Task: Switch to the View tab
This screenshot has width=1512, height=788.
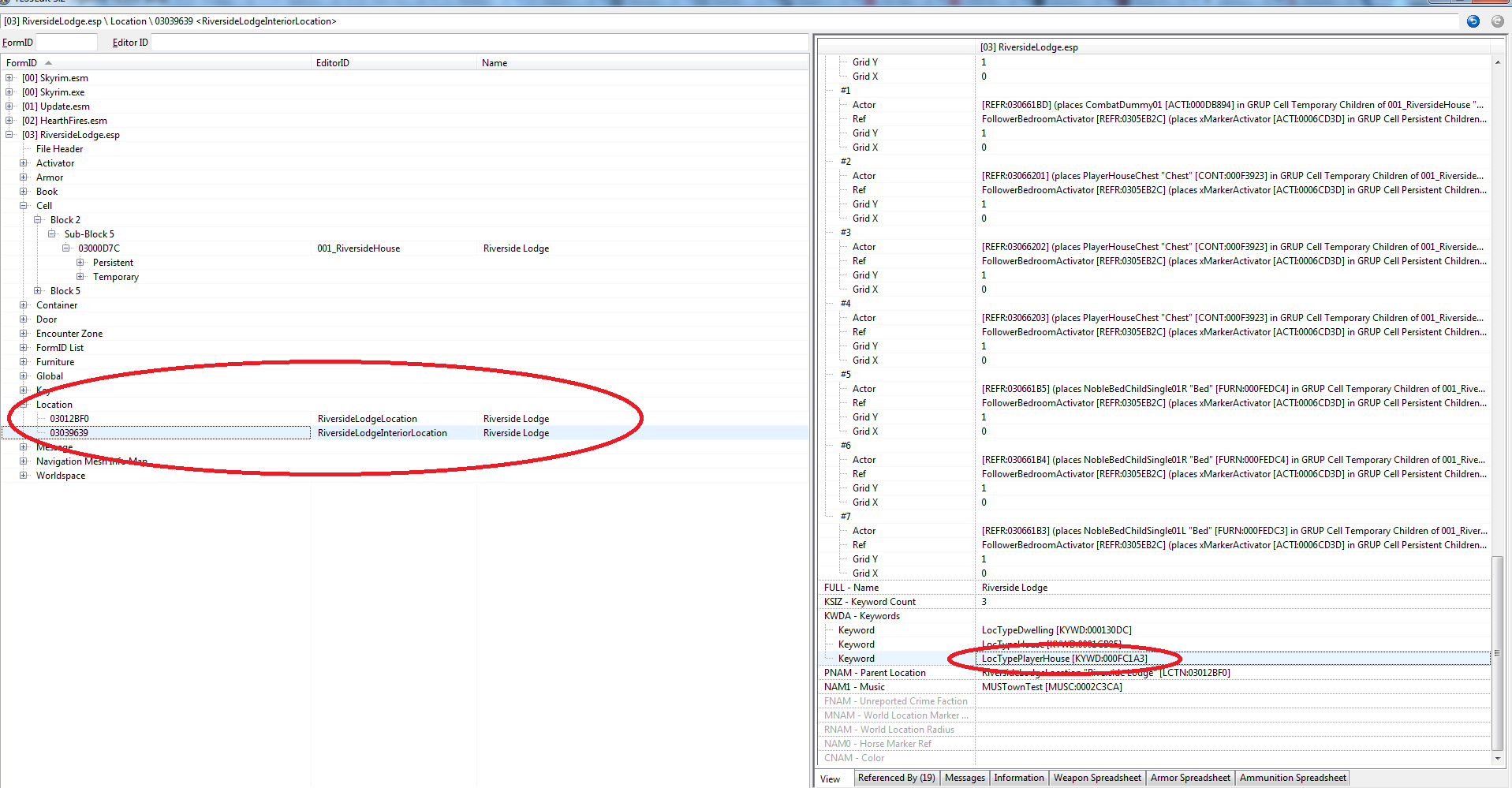Action: [x=831, y=779]
